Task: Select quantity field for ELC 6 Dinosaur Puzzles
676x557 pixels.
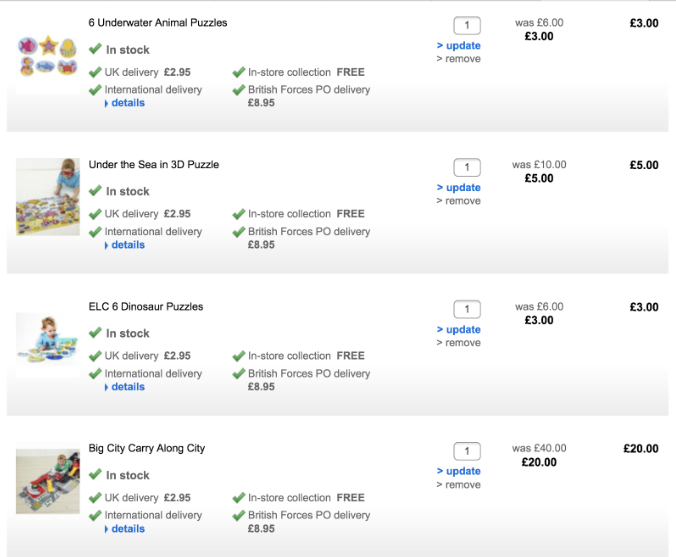Action: (x=467, y=310)
